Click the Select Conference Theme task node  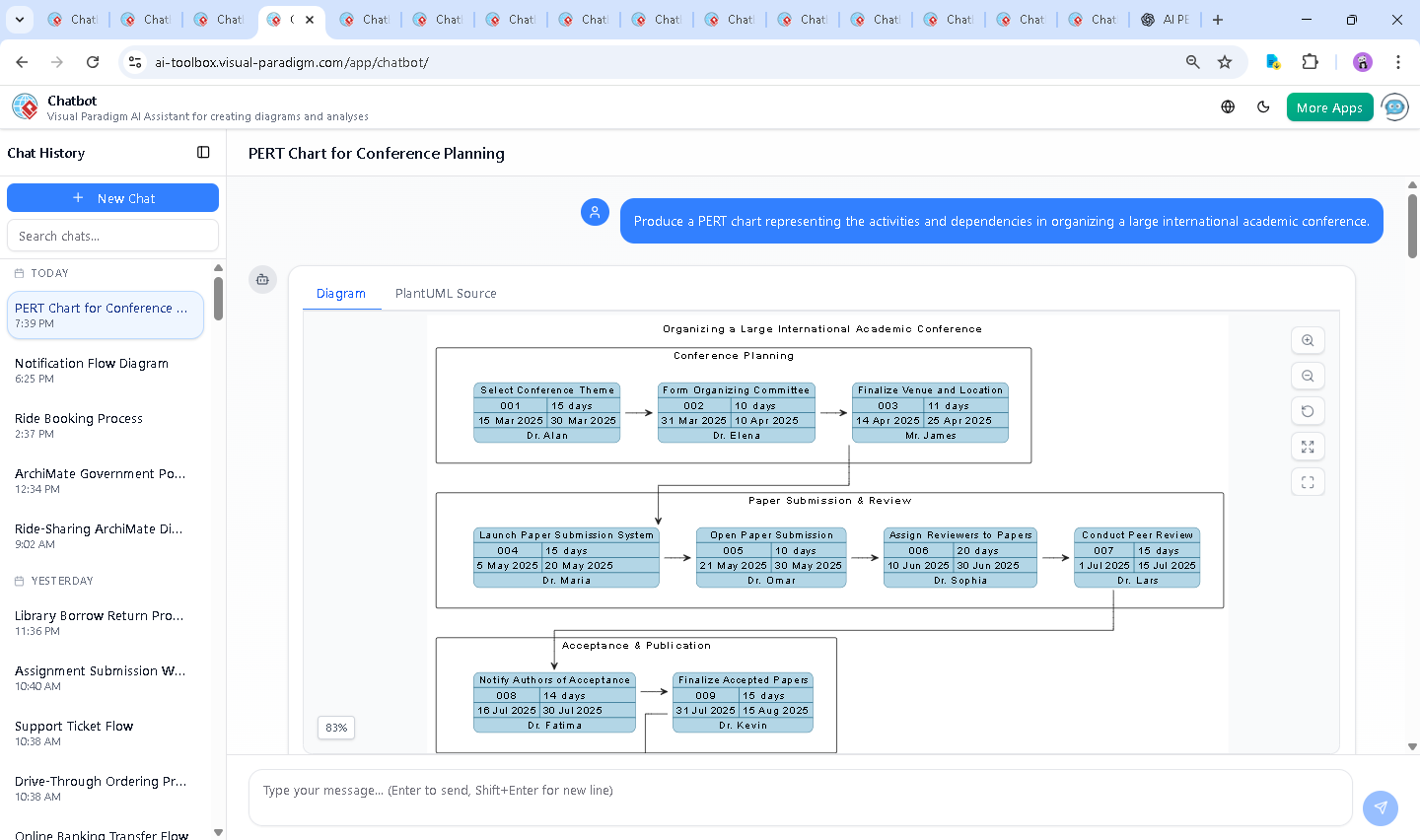[547, 412]
